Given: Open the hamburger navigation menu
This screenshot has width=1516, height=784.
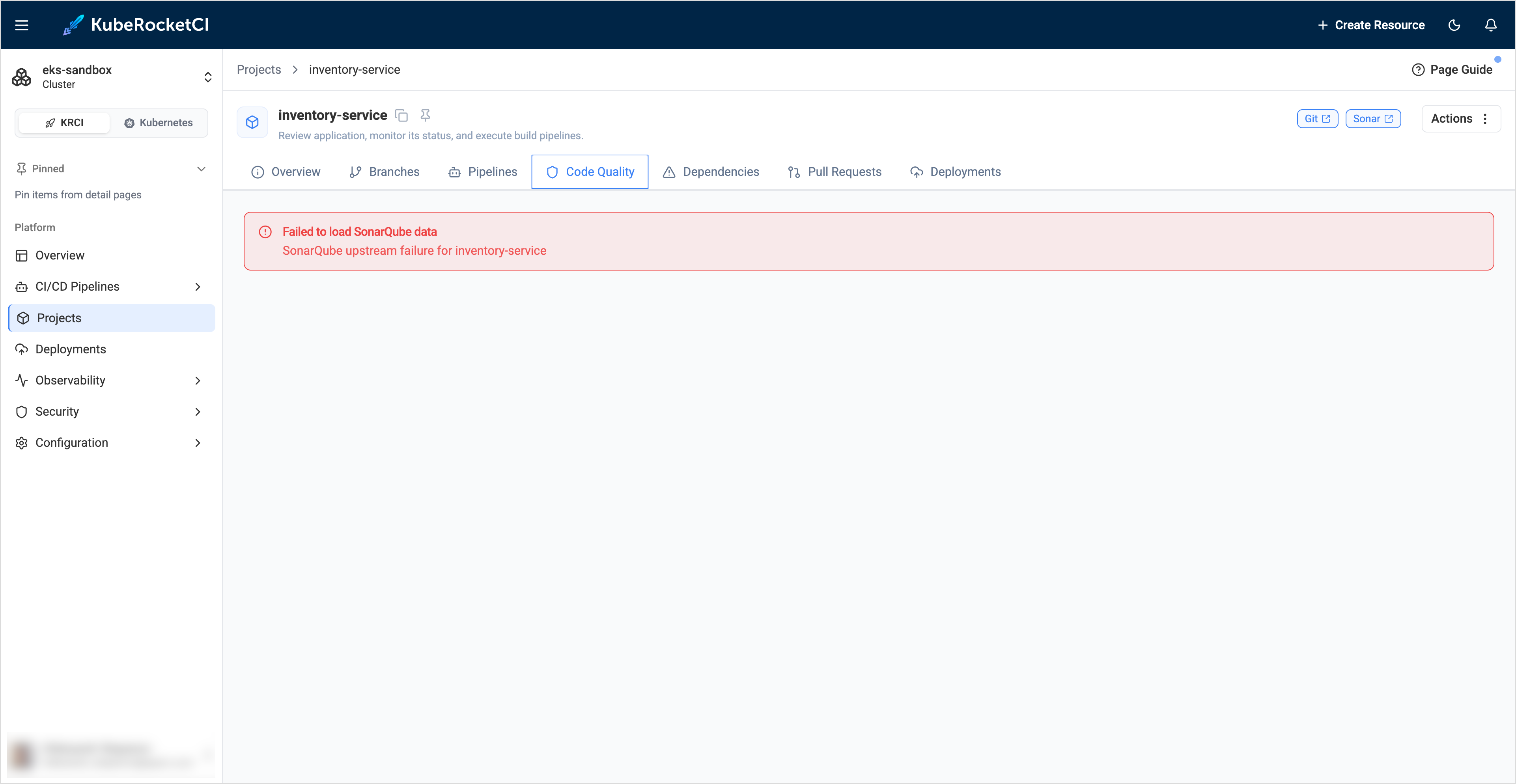Looking at the screenshot, I should pos(22,25).
